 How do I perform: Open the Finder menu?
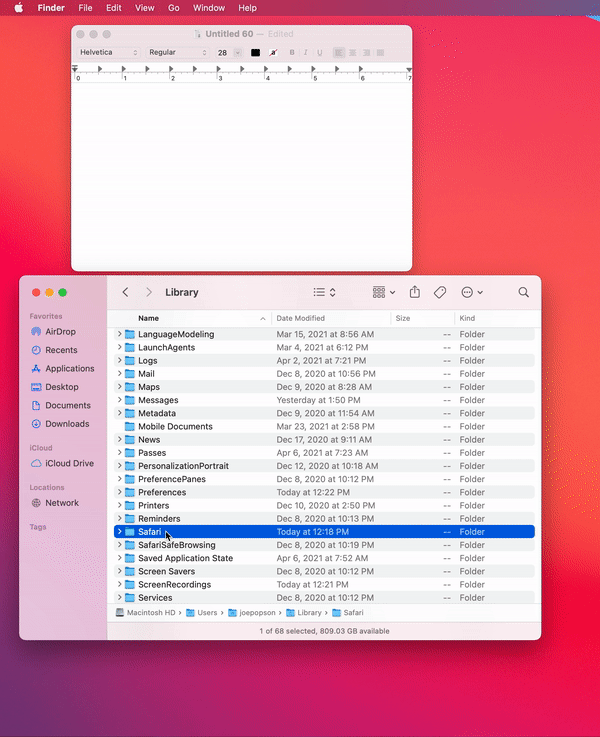coord(51,8)
